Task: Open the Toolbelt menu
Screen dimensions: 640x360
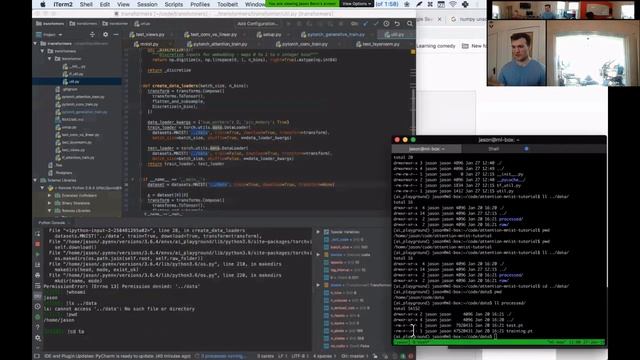Action: click(227, 4)
